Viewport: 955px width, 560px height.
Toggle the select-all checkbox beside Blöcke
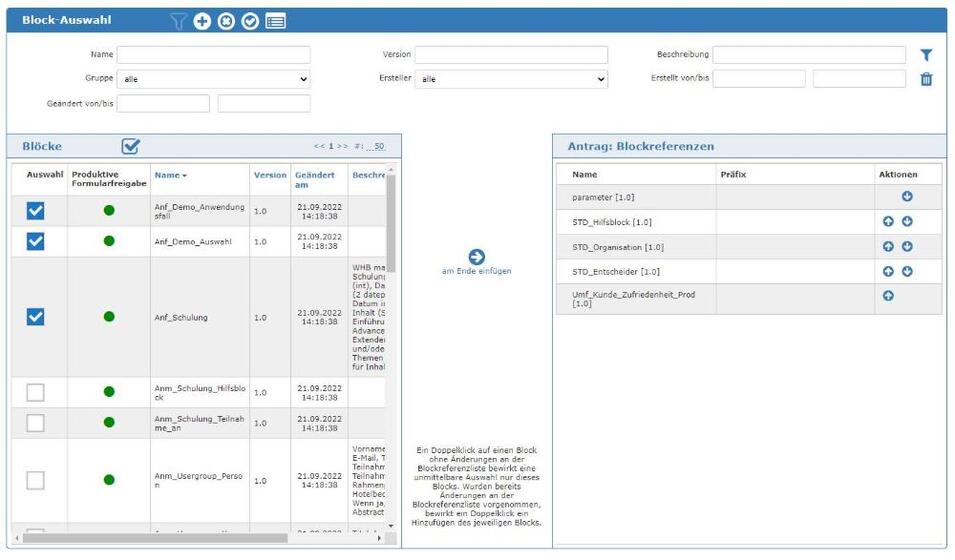pos(131,147)
